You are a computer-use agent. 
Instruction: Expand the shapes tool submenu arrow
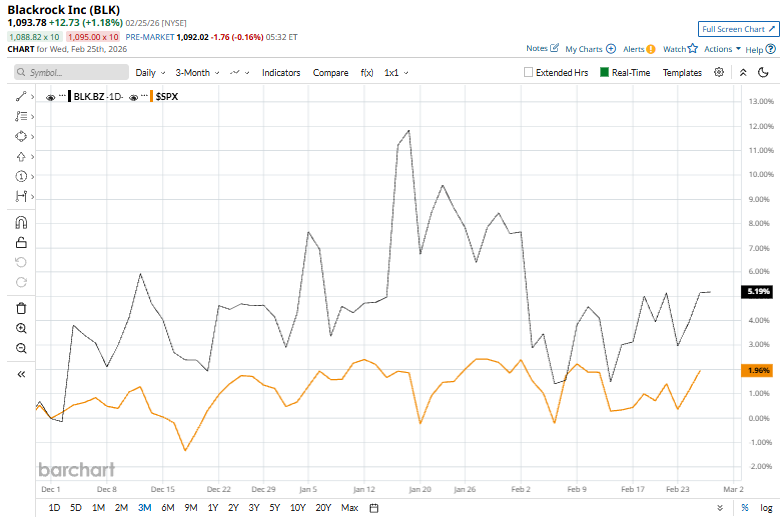pyautogui.click(x=32, y=136)
